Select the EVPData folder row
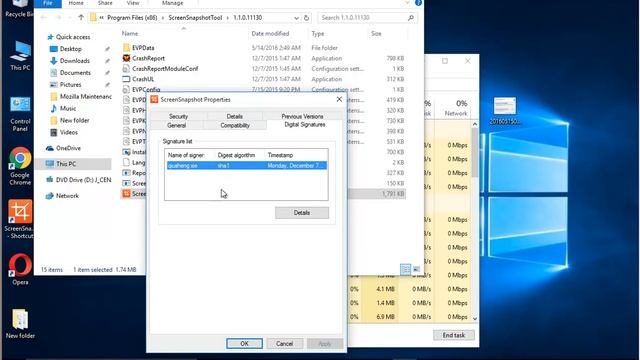 [263, 48]
